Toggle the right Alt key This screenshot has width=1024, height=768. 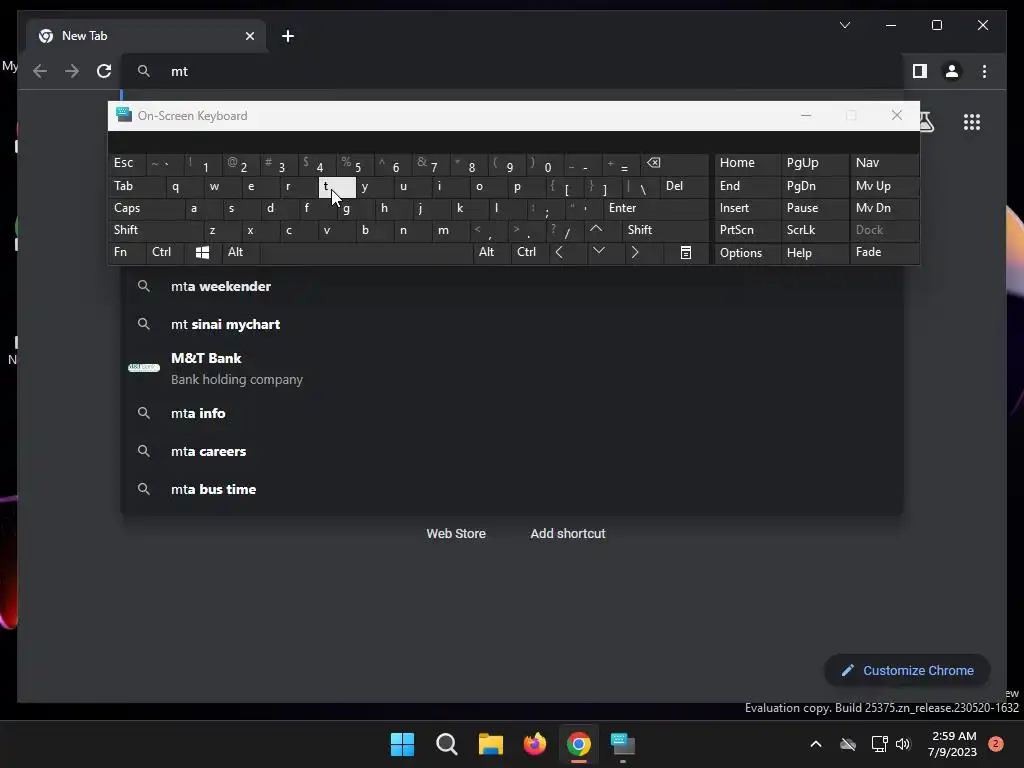[492, 252]
